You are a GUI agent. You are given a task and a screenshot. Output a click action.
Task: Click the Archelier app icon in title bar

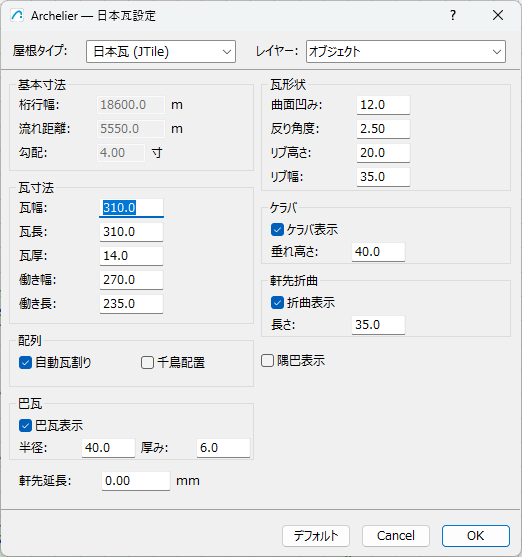[x=17, y=16]
